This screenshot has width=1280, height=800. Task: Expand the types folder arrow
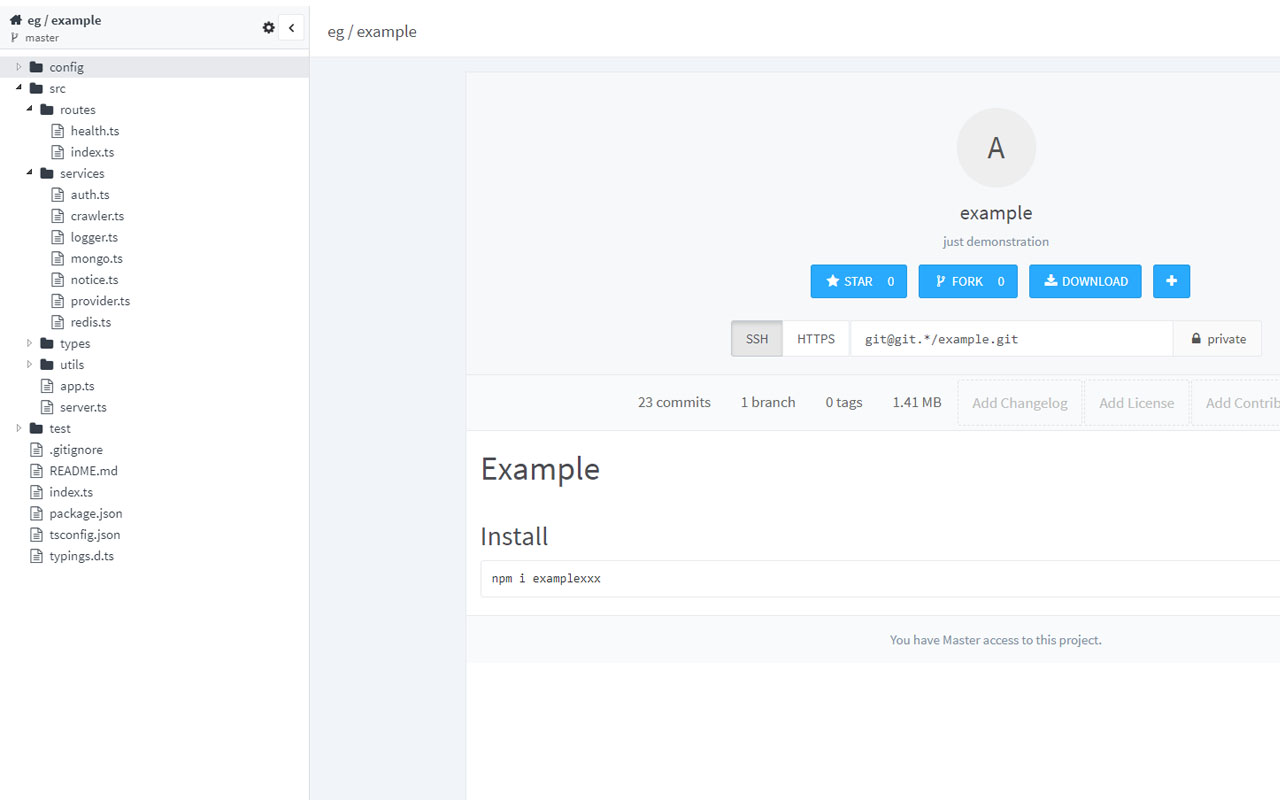click(29, 343)
